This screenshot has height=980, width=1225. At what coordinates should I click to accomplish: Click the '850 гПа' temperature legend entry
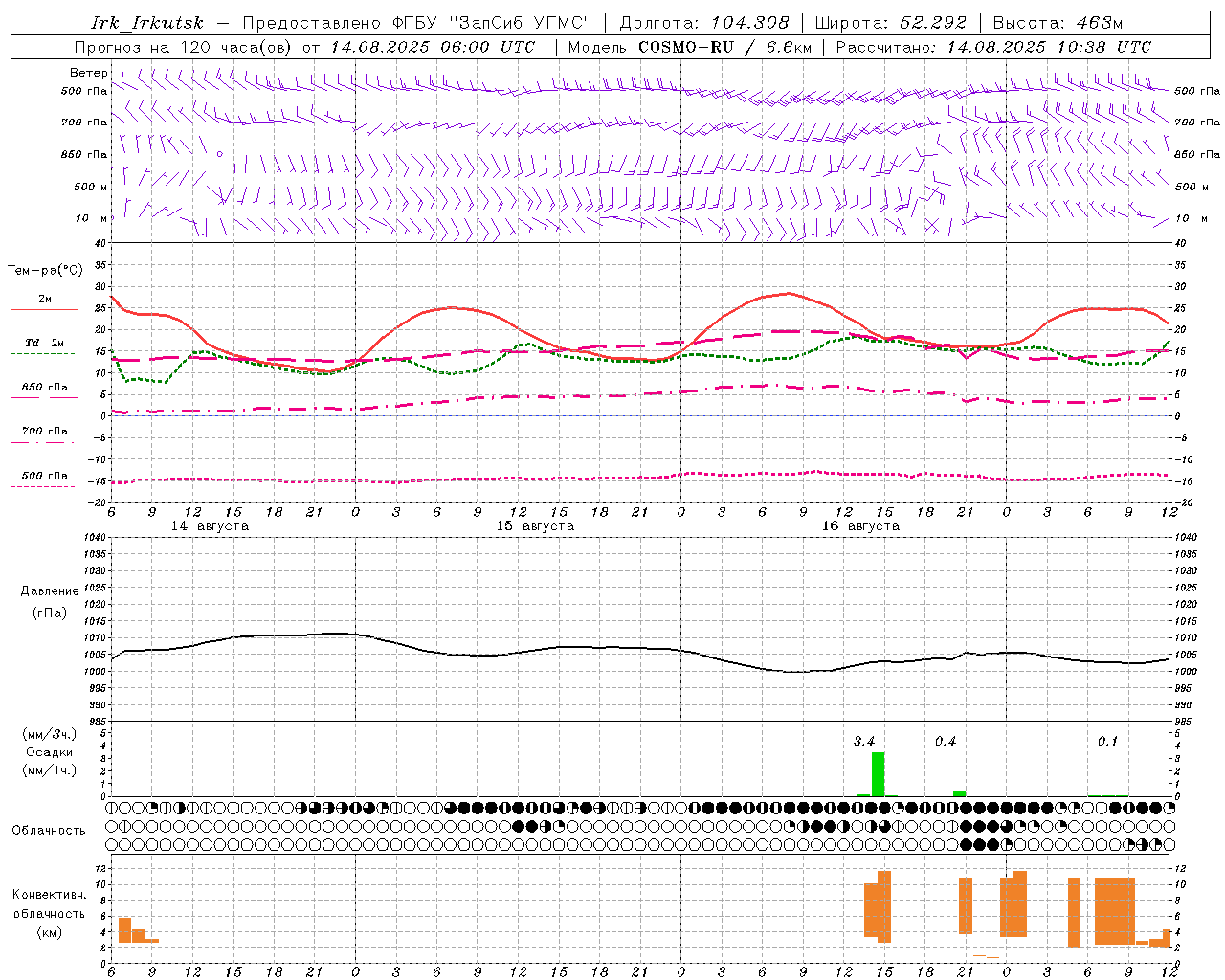tap(44, 388)
